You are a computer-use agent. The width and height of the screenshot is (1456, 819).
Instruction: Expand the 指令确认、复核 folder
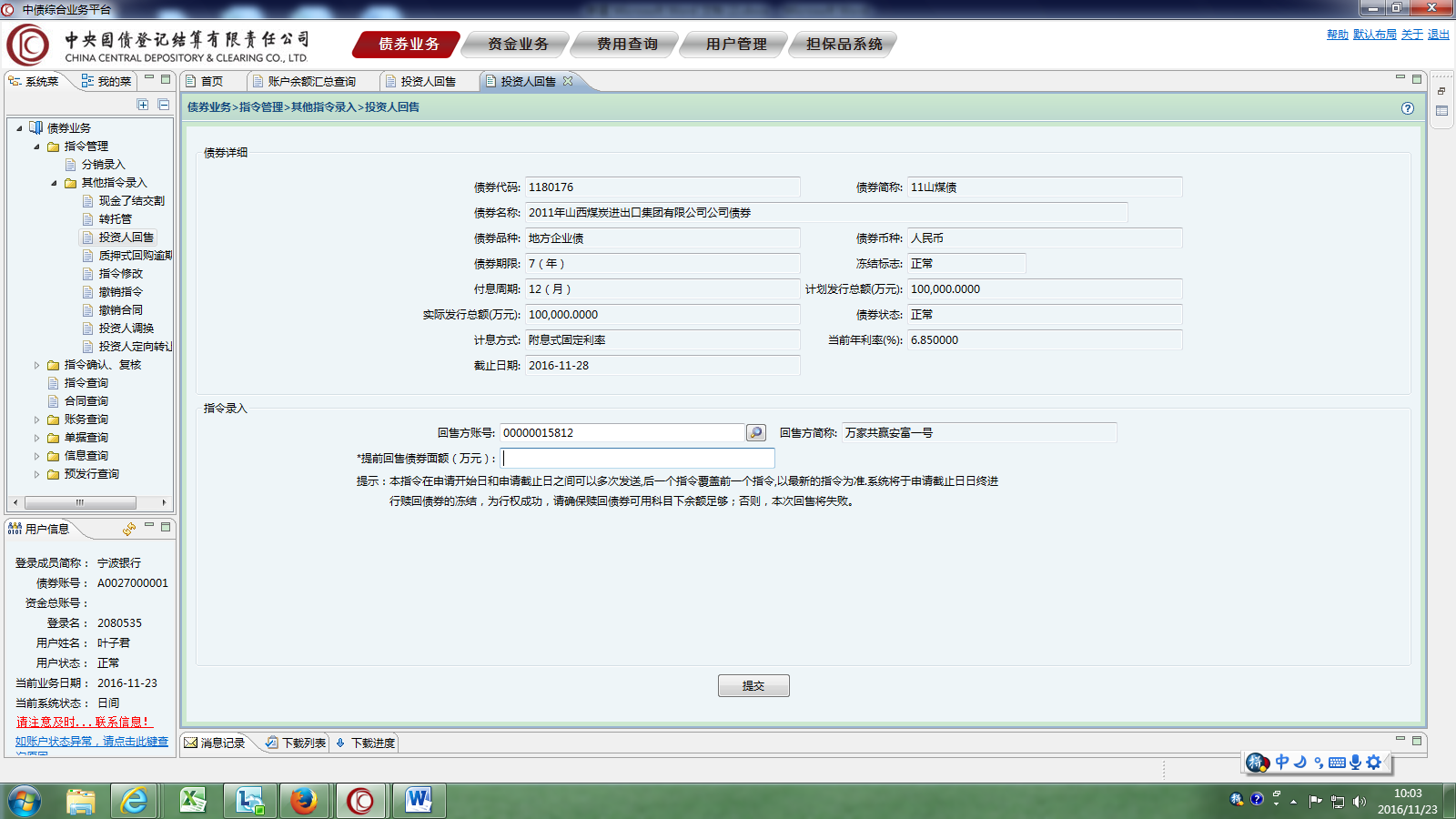[36, 365]
